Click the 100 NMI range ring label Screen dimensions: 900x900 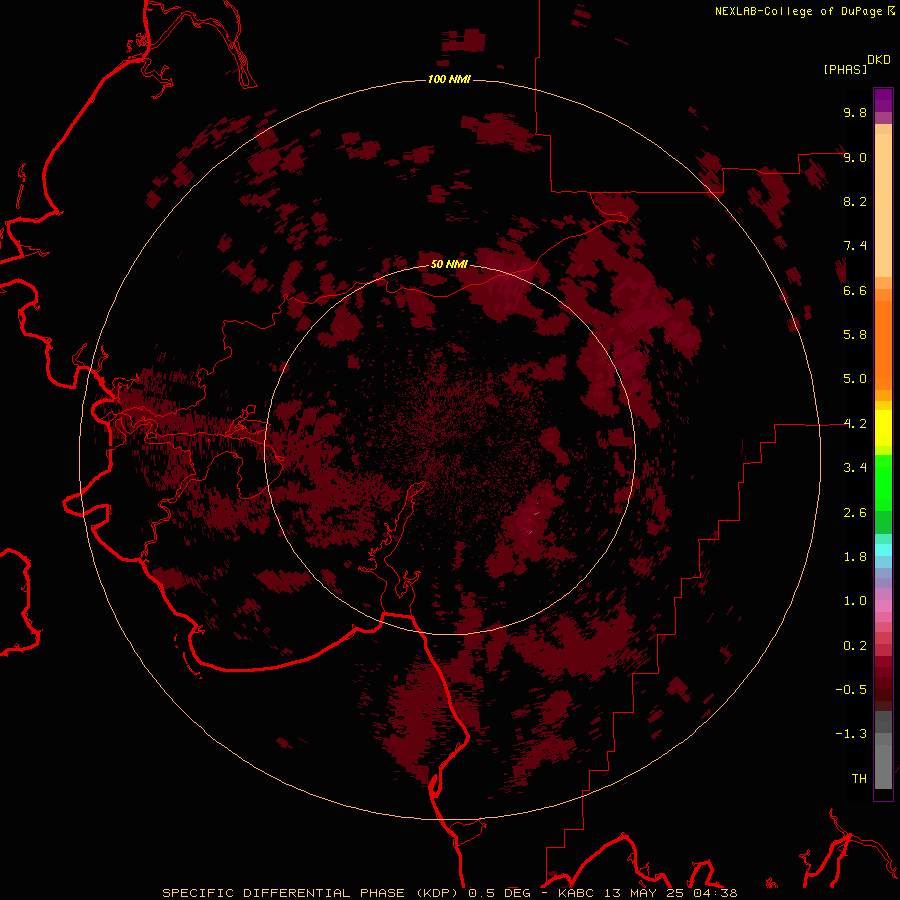point(449,79)
